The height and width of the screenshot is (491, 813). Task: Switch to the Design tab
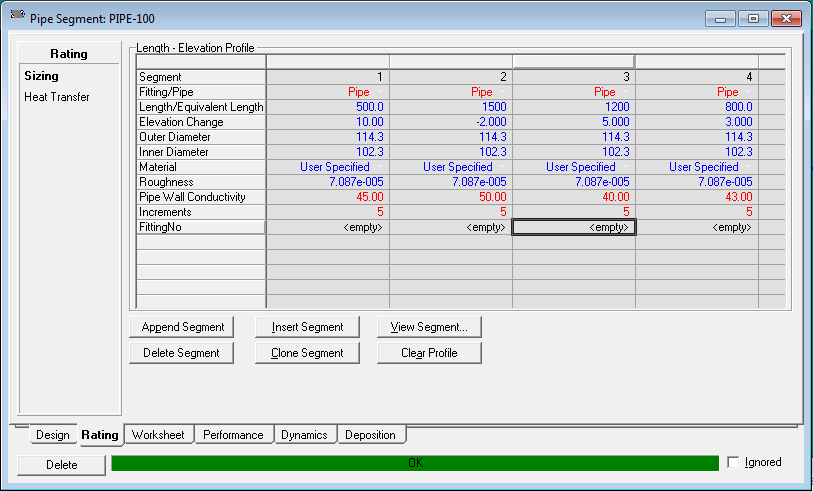52,435
